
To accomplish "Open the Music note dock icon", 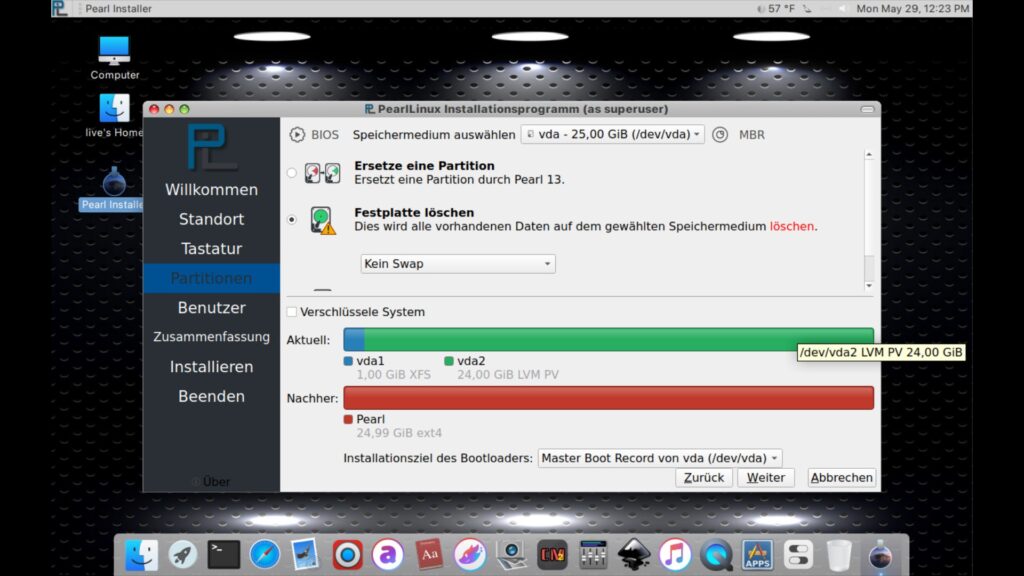I will (675, 554).
